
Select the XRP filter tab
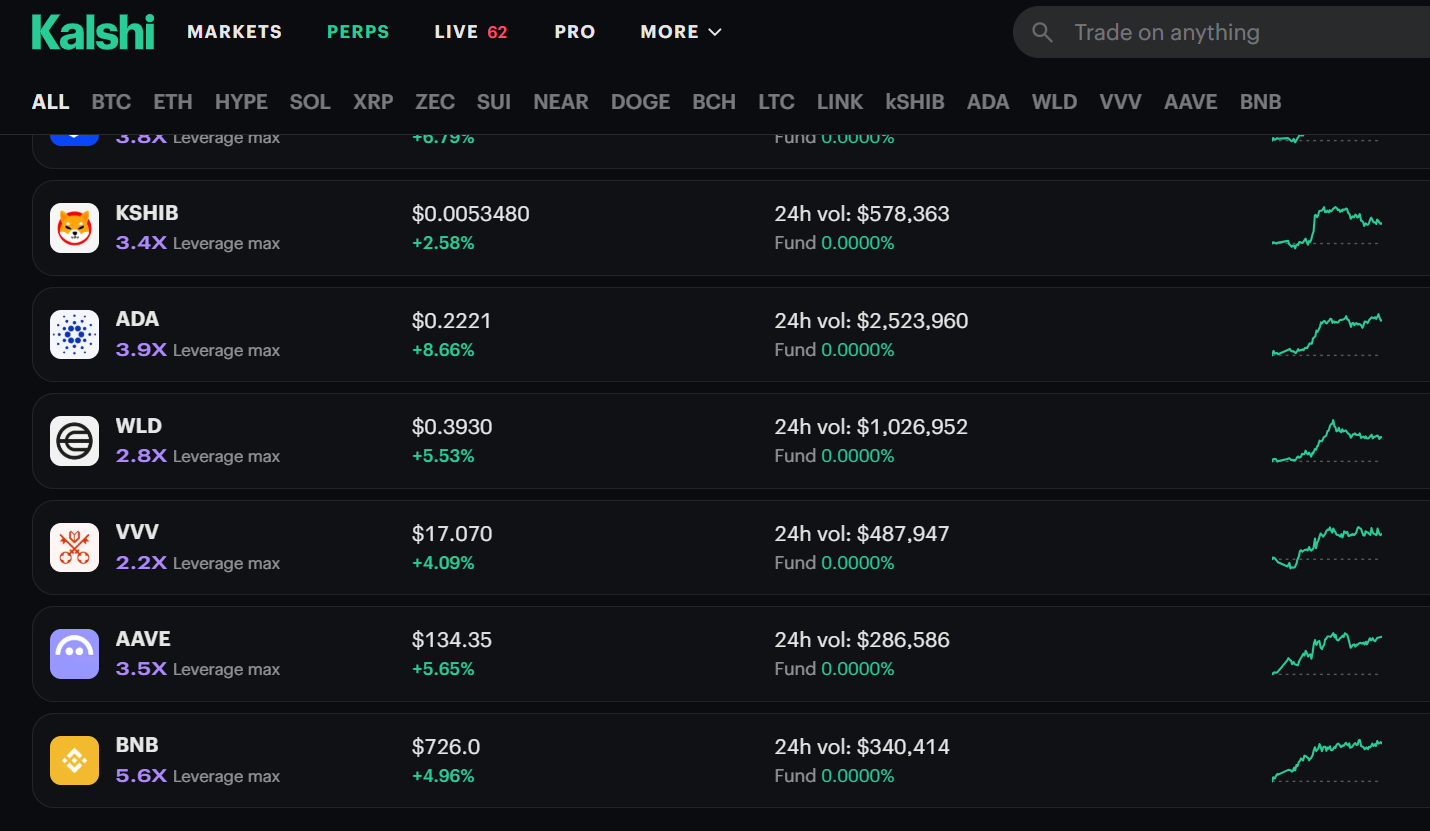(373, 102)
